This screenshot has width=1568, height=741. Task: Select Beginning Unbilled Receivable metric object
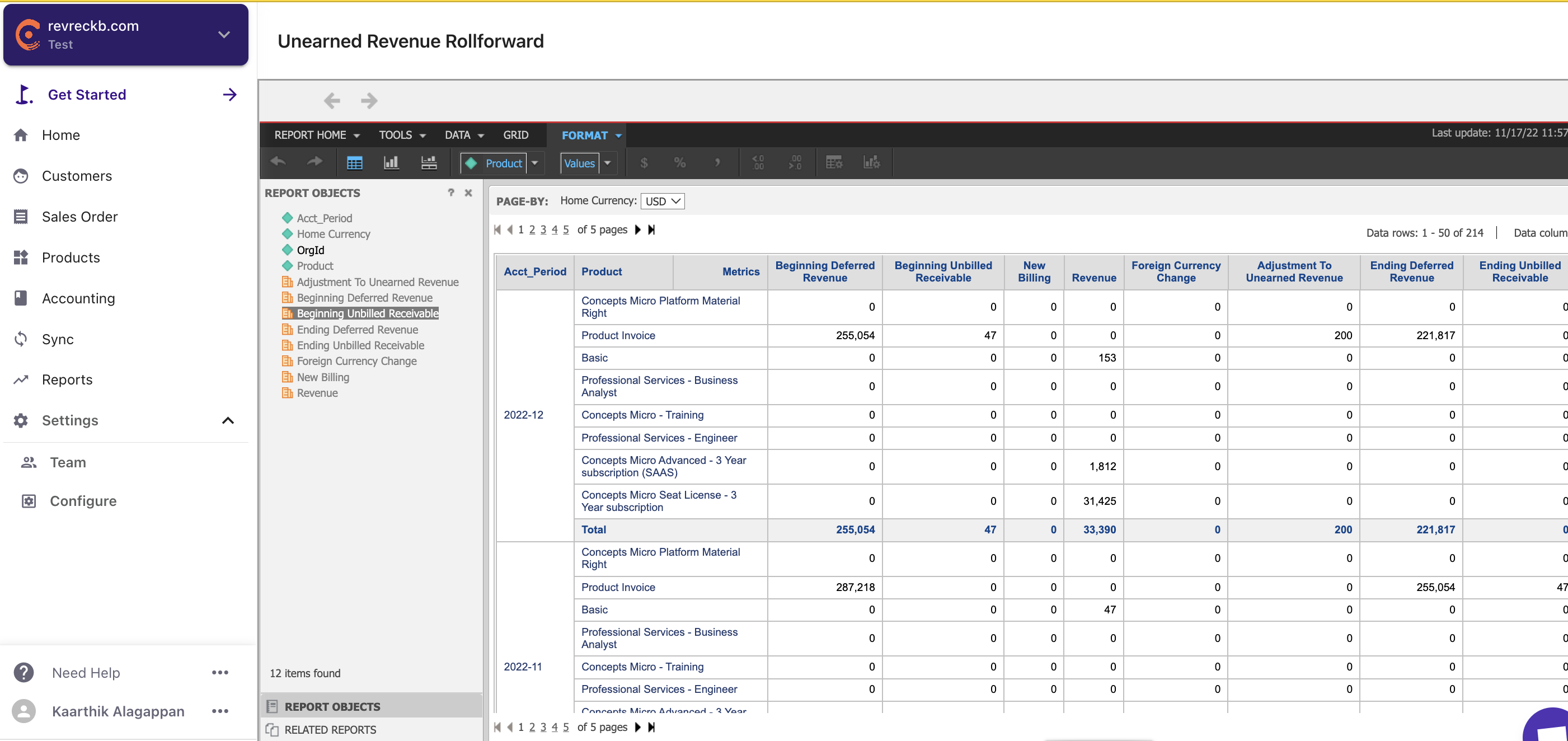pyautogui.click(x=368, y=313)
